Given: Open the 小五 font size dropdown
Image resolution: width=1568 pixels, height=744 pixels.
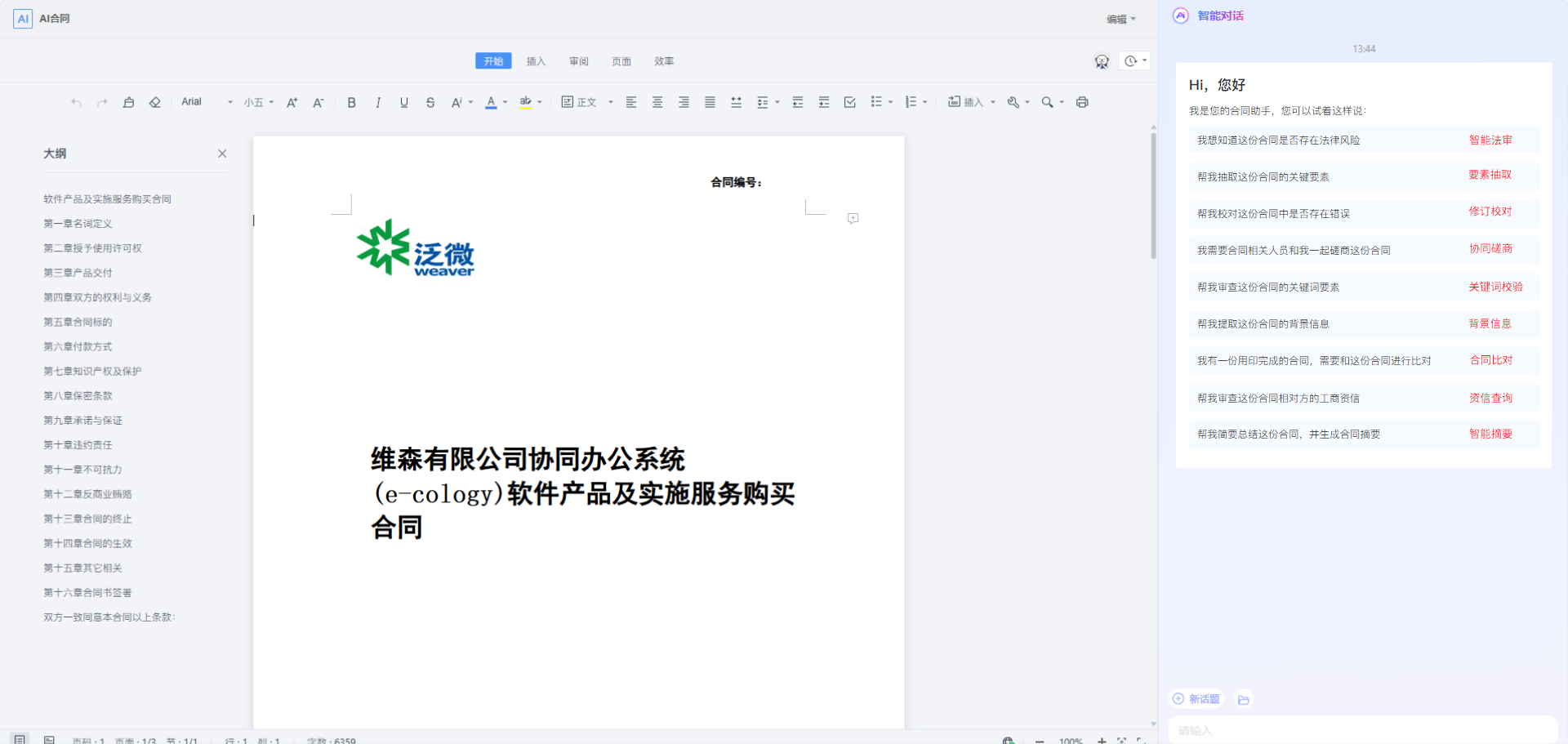Looking at the screenshot, I should (x=258, y=102).
